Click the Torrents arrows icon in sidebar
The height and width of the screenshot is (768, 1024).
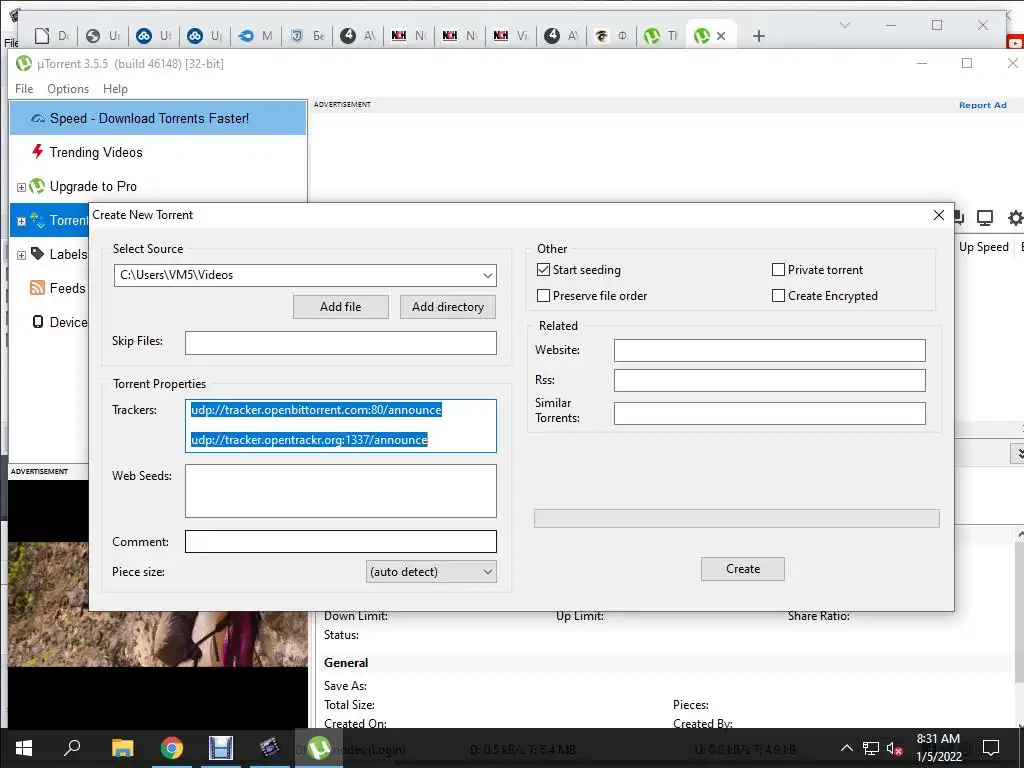coord(37,220)
